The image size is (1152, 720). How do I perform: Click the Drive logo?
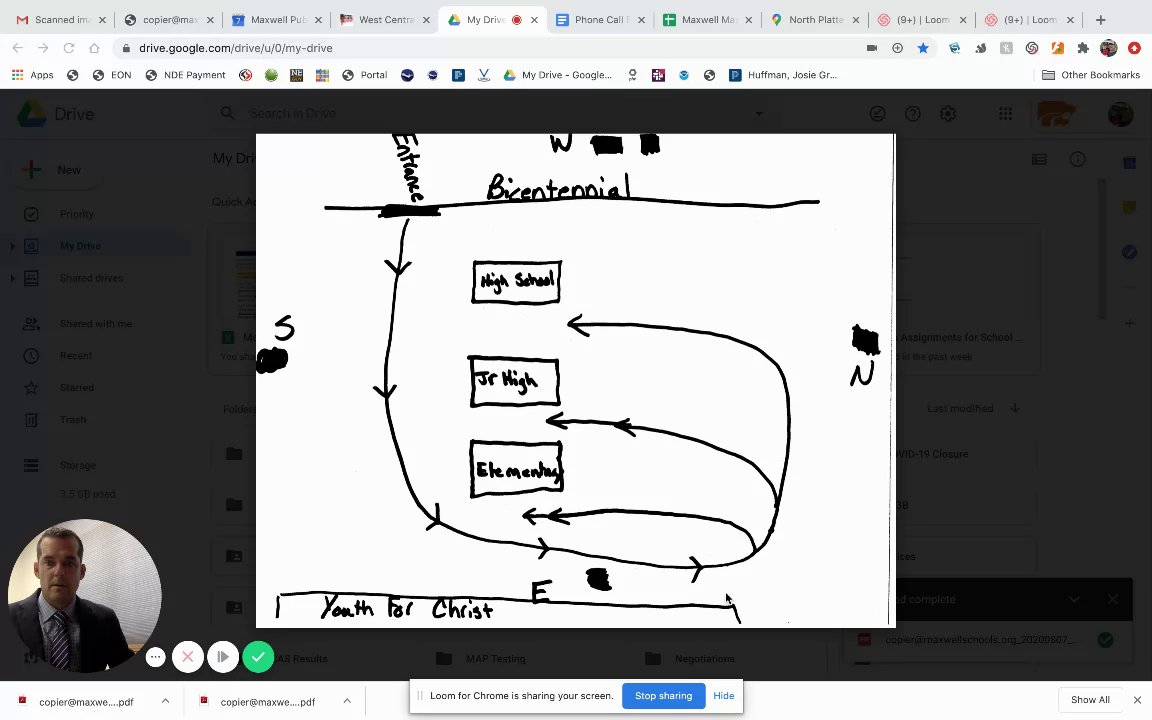point(56,114)
